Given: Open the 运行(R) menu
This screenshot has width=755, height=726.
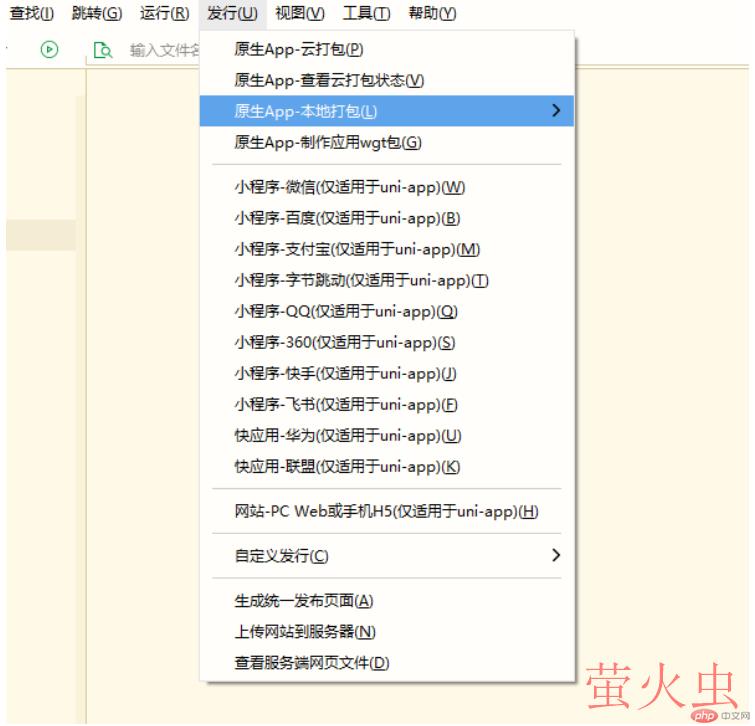Looking at the screenshot, I should pos(165,13).
